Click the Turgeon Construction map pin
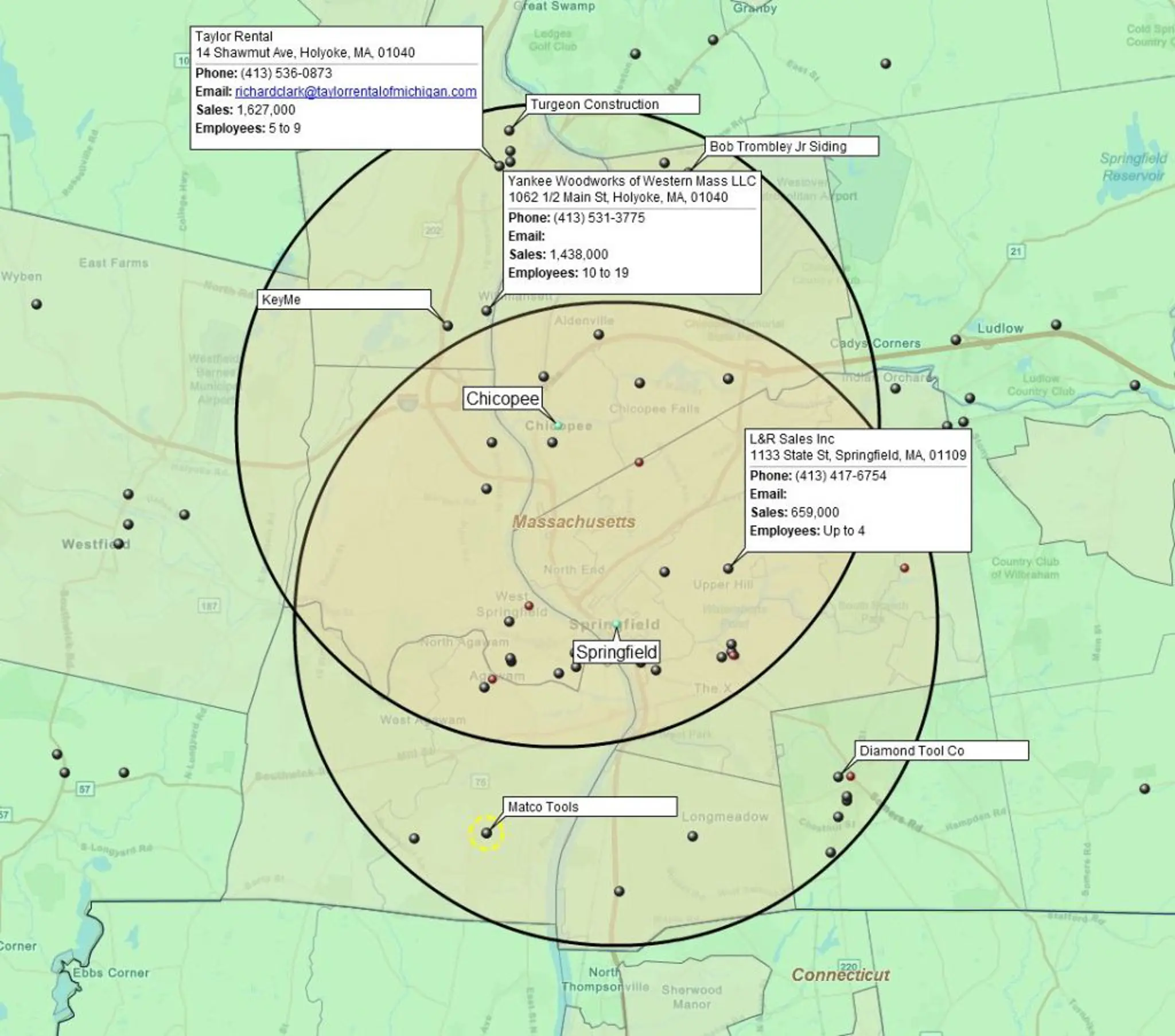Screen dimensions: 1175x1036 click(509, 131)
